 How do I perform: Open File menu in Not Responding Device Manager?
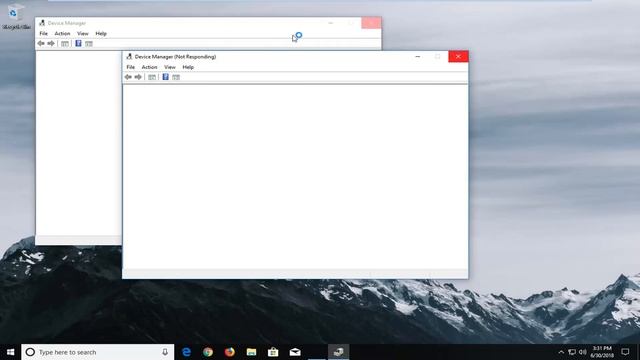tap(131, 67)
